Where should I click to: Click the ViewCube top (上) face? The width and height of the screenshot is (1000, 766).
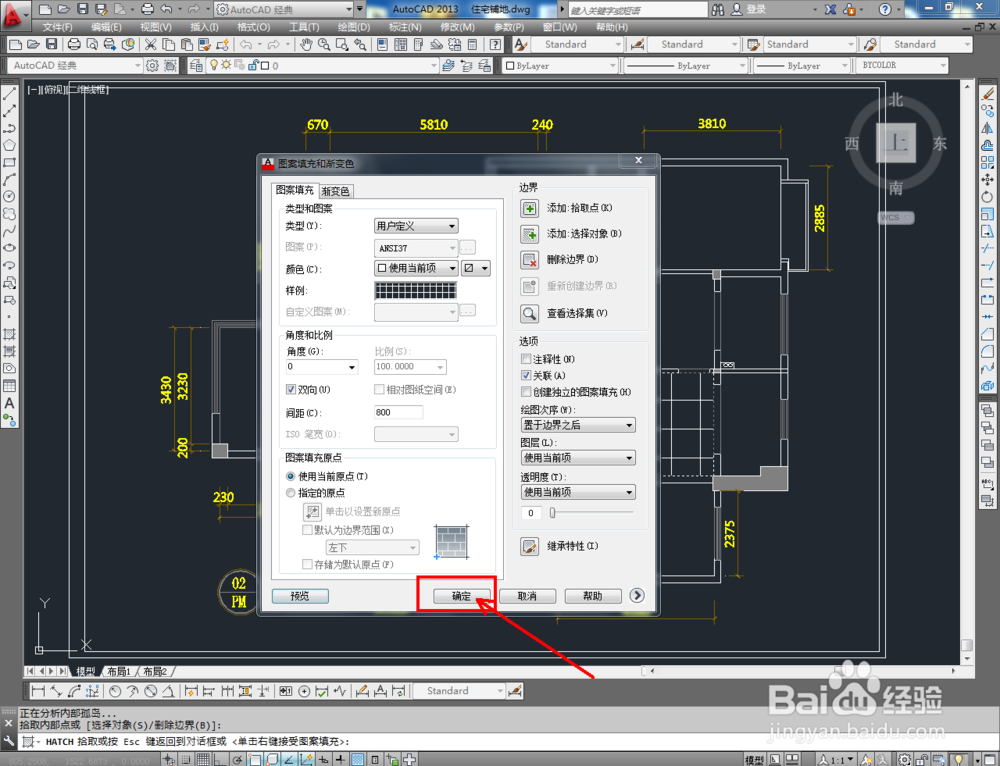tap(896, 143)
